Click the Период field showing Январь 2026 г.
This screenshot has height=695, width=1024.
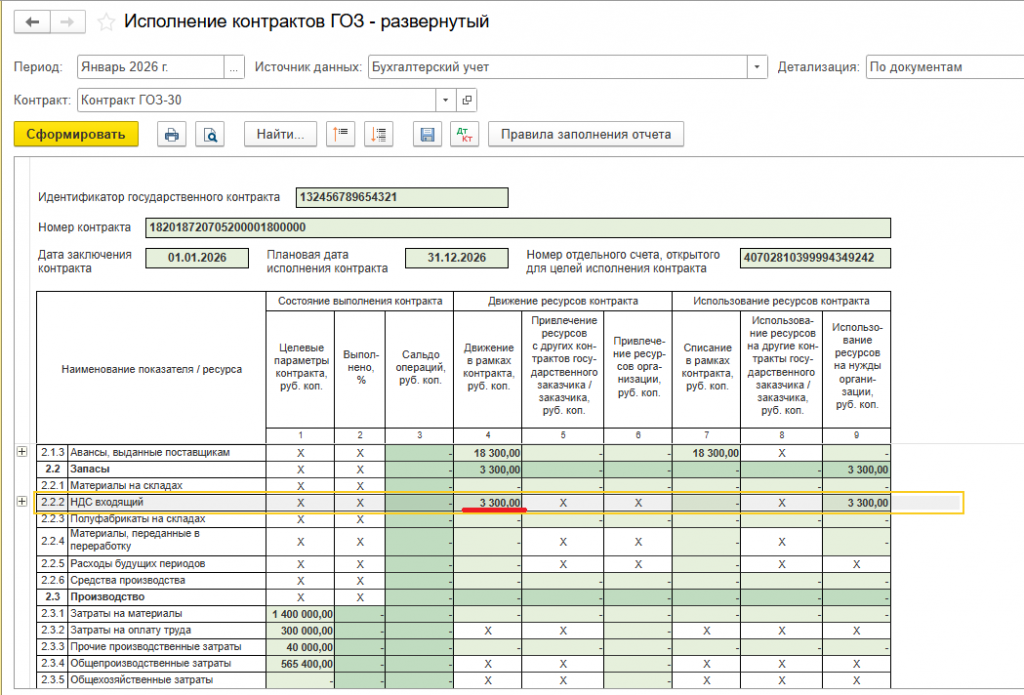tap(151, 67)
